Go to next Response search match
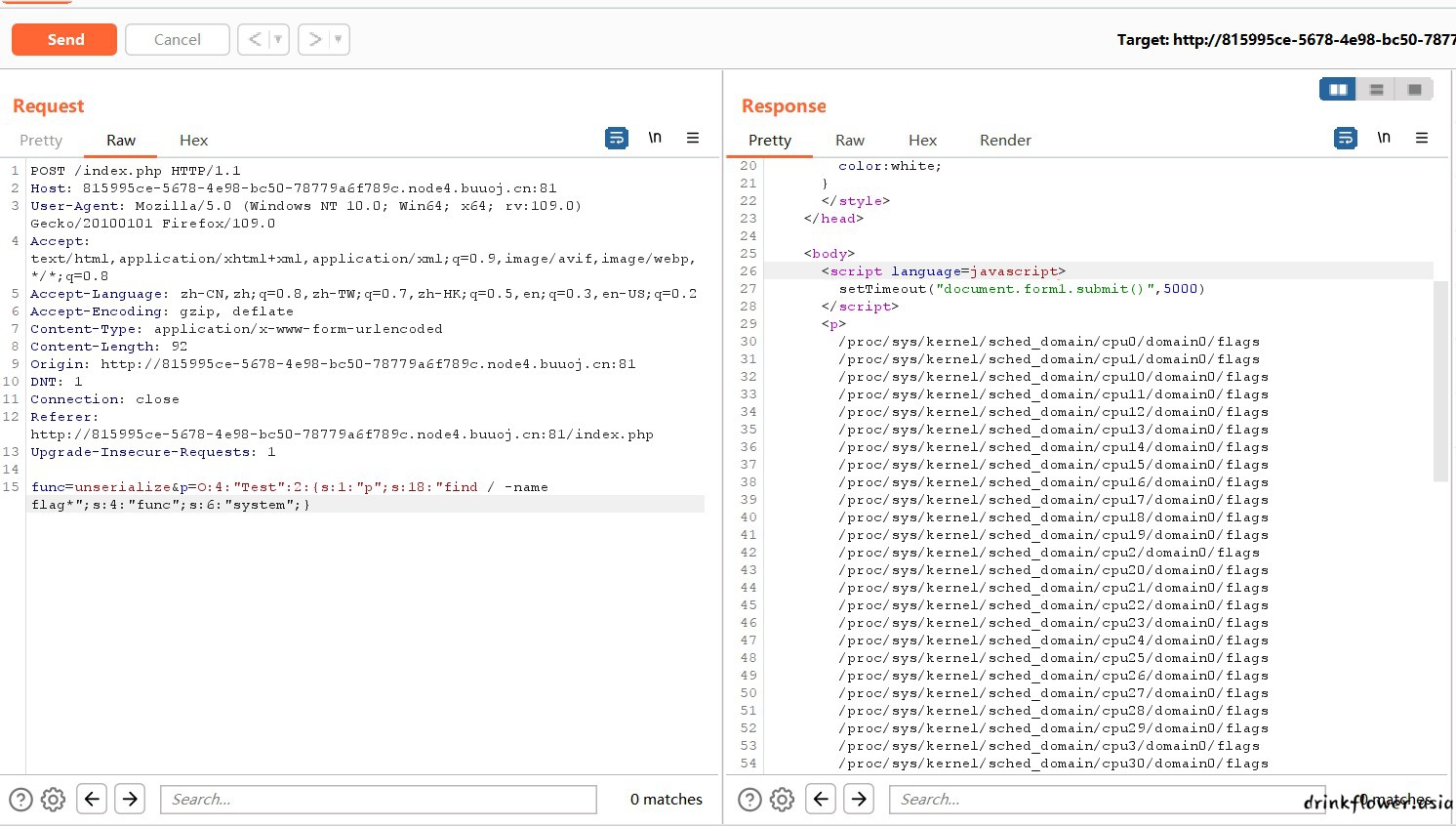Screen dimensions: 1456x826 click(859, 799)
